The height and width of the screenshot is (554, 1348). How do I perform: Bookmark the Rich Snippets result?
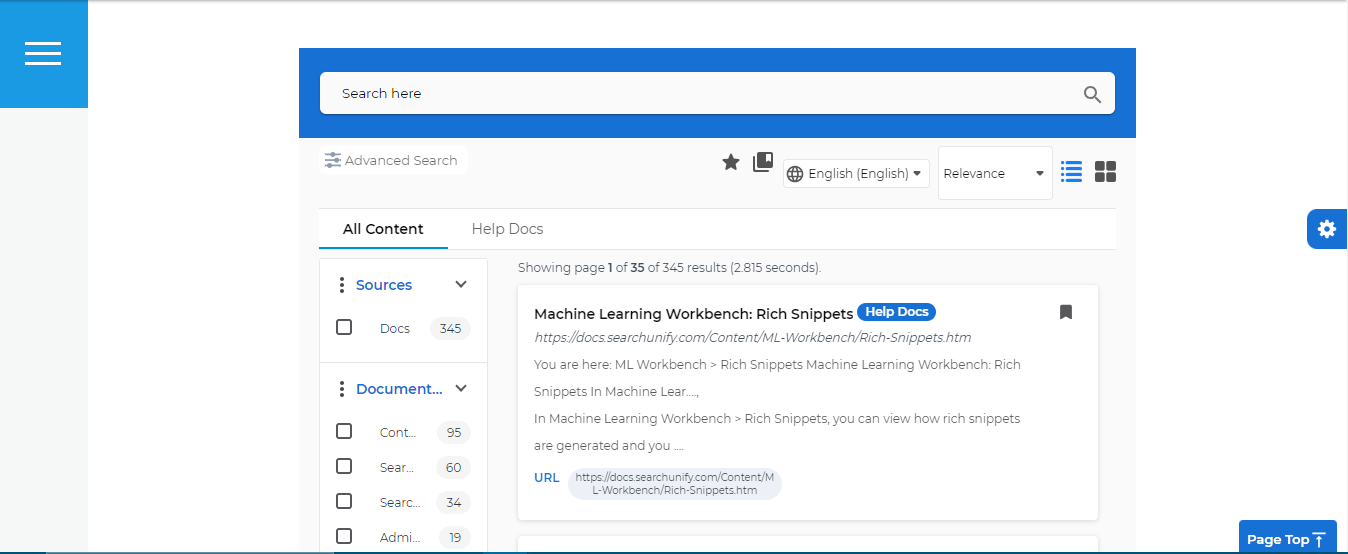click(1066, 312)
